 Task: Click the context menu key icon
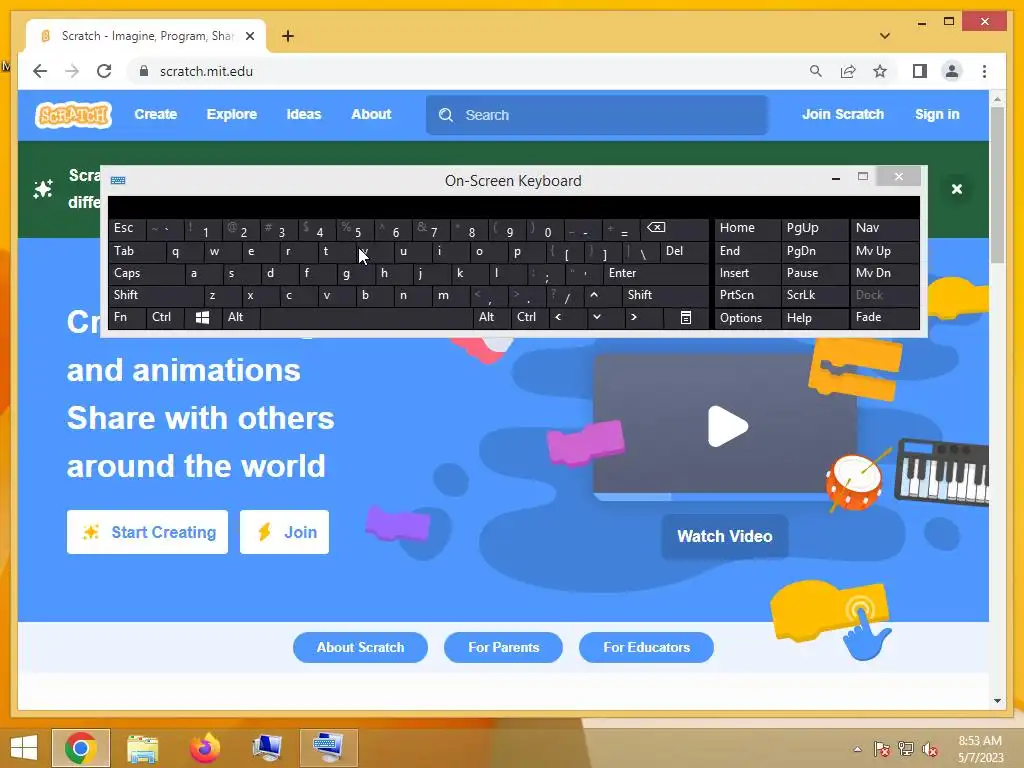686,317
